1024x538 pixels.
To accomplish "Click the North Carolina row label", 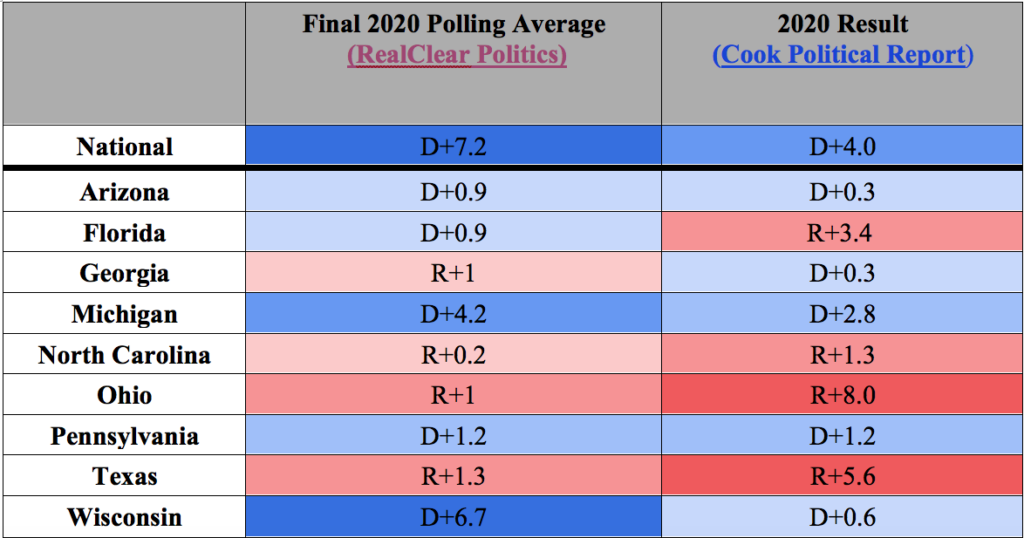I will point(125,355).
